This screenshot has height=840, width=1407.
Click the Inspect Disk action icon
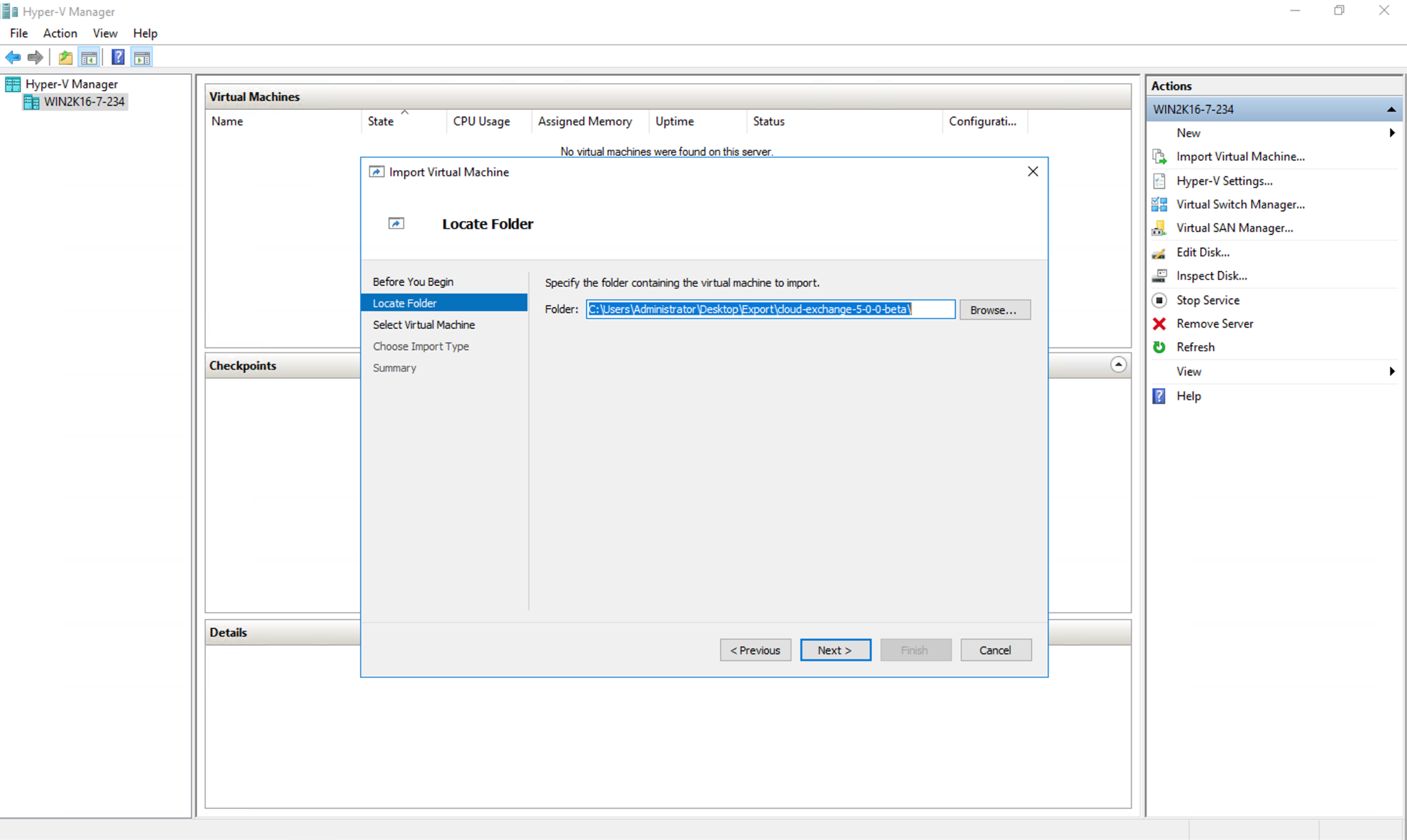point(1159,275)
